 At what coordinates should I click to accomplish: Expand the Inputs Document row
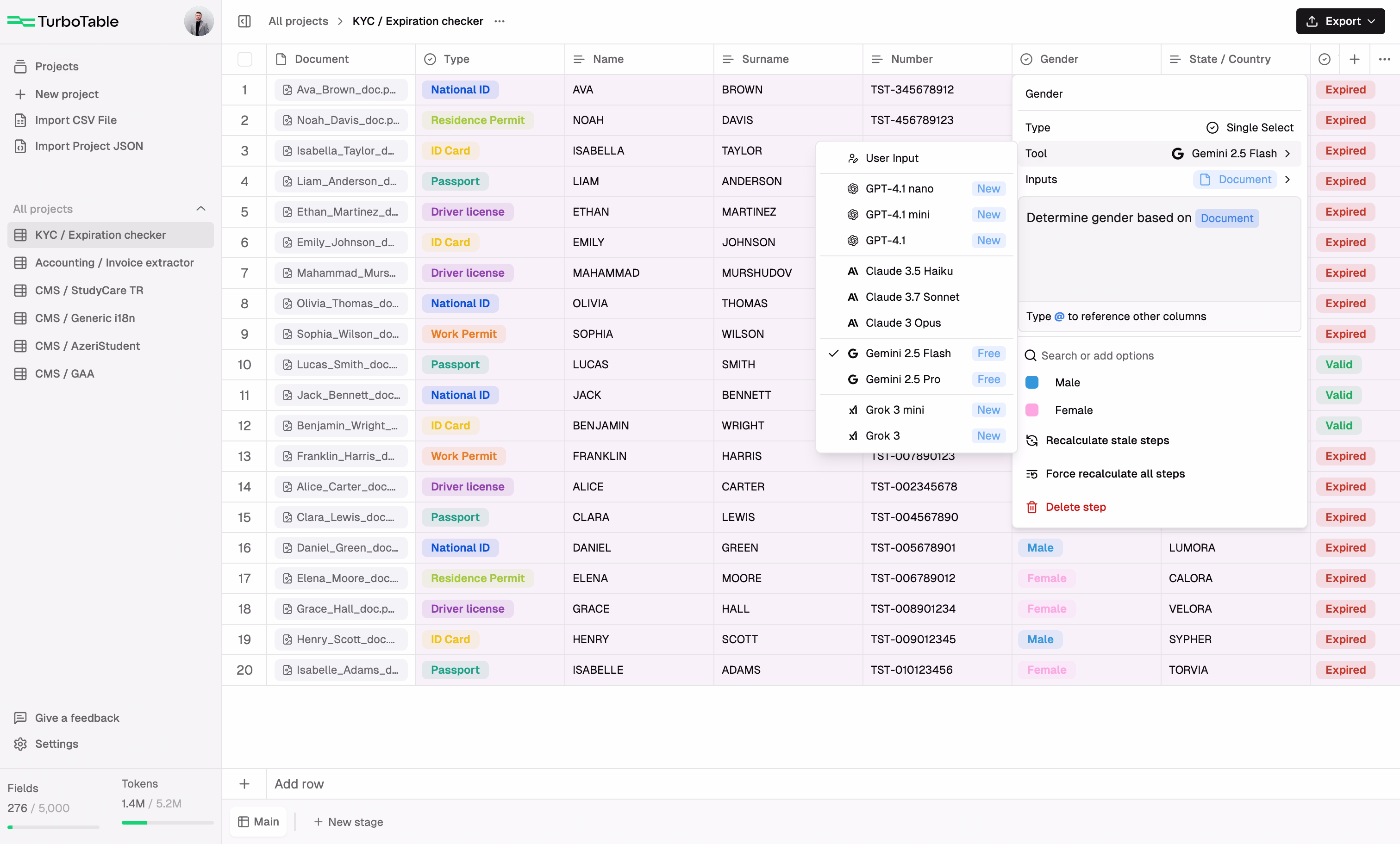tap(1159, 180)
